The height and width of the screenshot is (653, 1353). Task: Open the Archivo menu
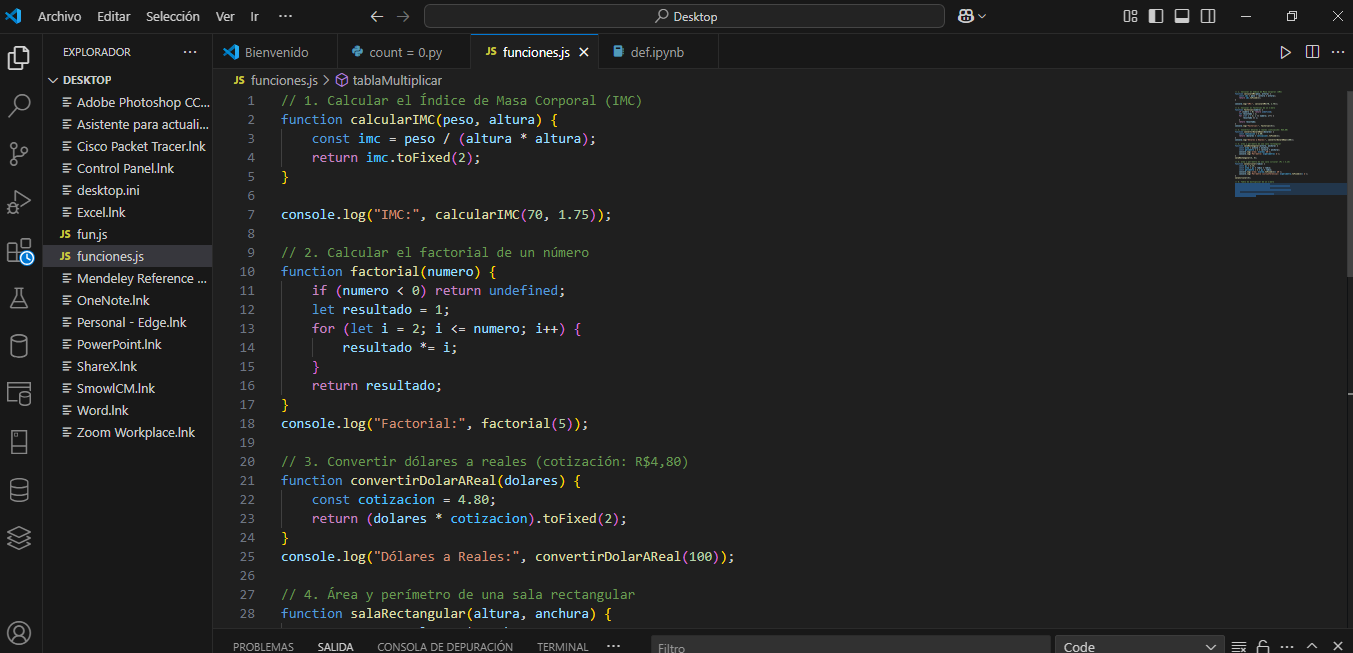pos(59,16)
